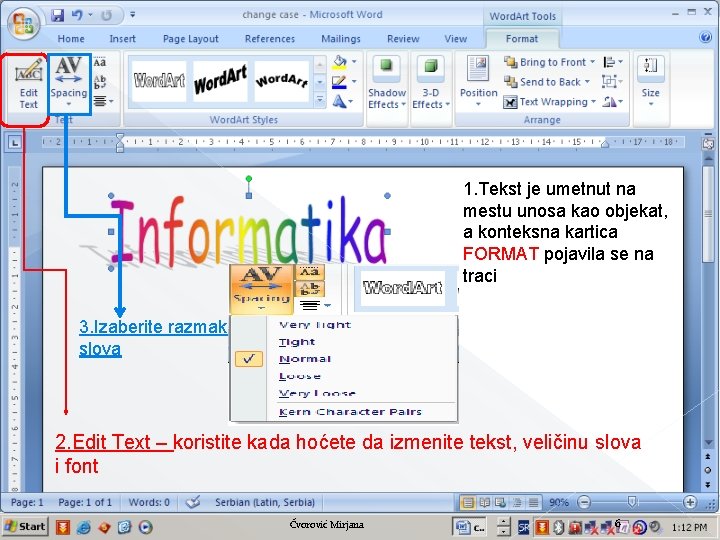
Task: Click the Serbian (Latin, Serbia) language indicator
Action: [265, 502]
